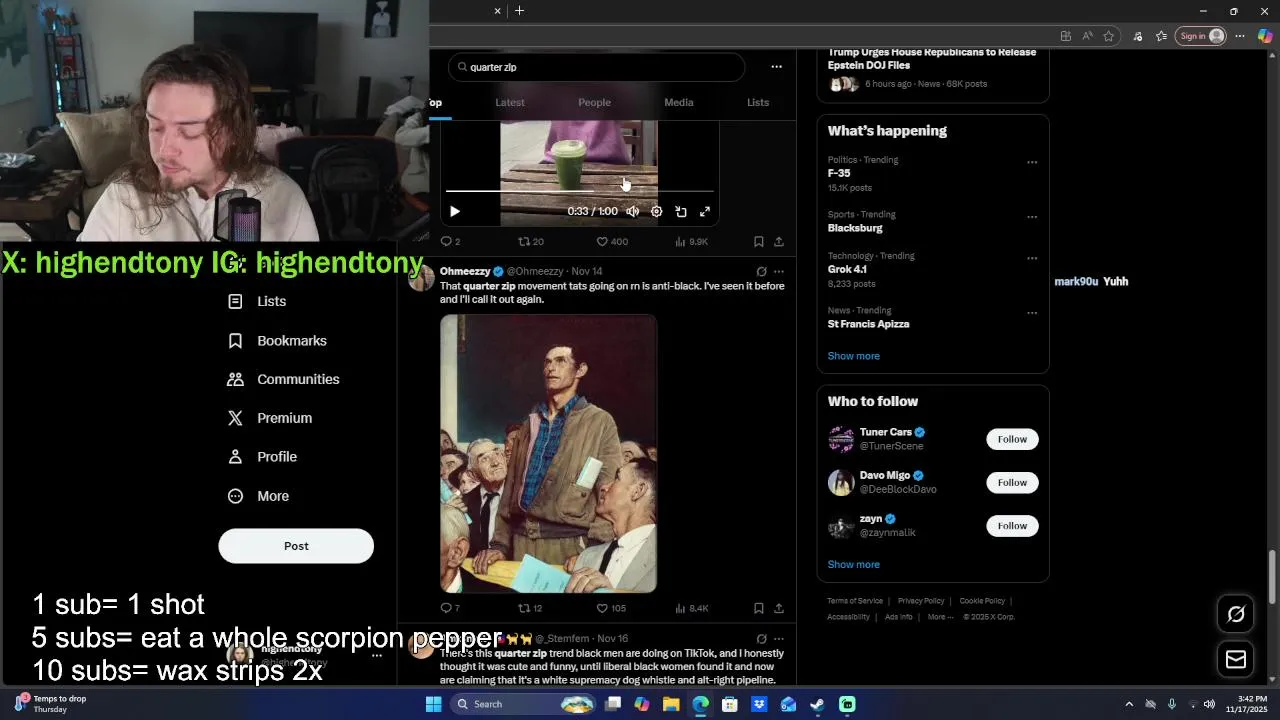Show hidden system tray icons

1129,704
